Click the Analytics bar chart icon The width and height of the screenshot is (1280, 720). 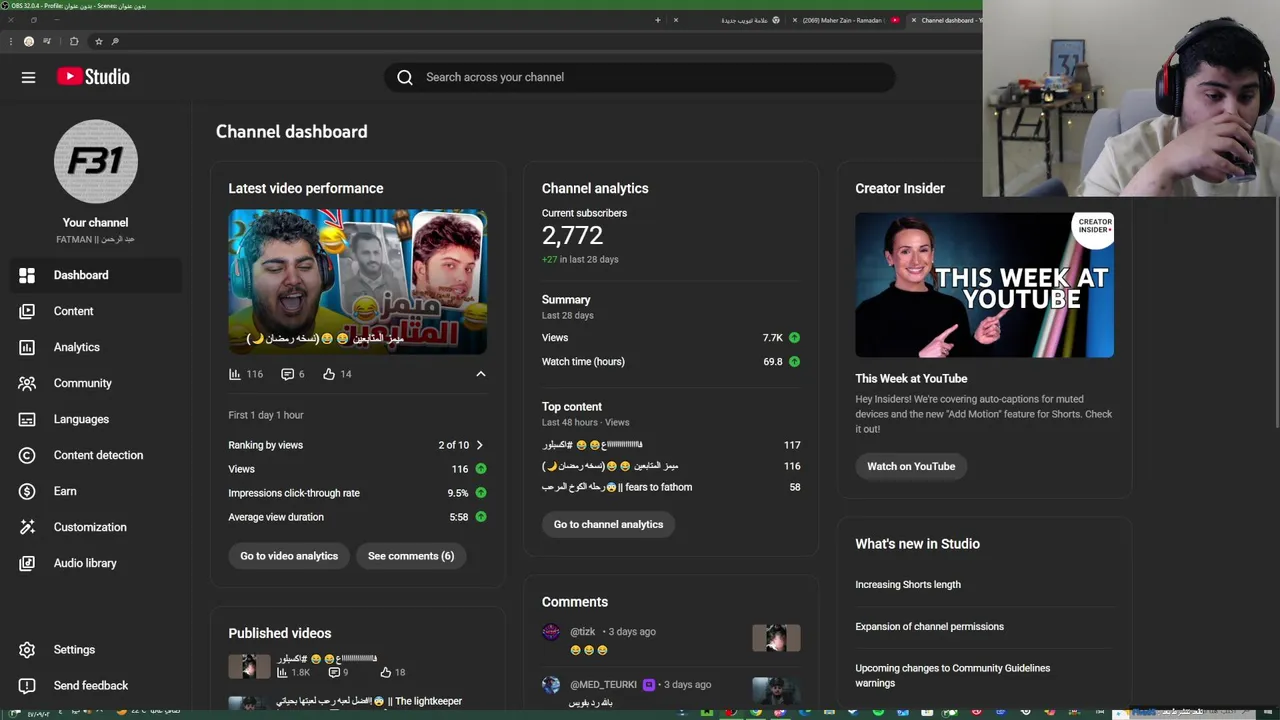point(27,347)
